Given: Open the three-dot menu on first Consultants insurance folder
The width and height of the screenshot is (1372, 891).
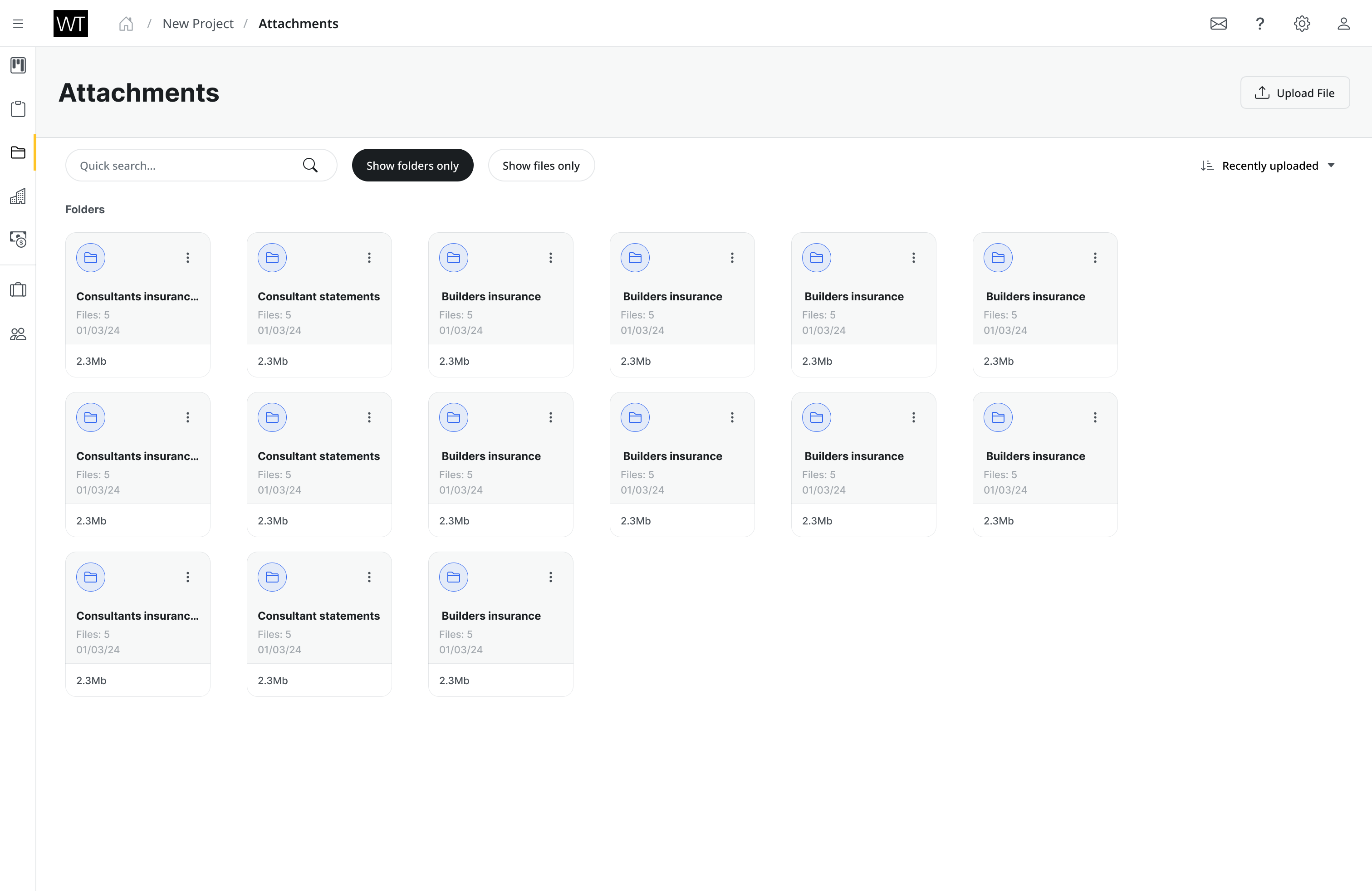Looking at the screenshot, I should pos(187,258).
